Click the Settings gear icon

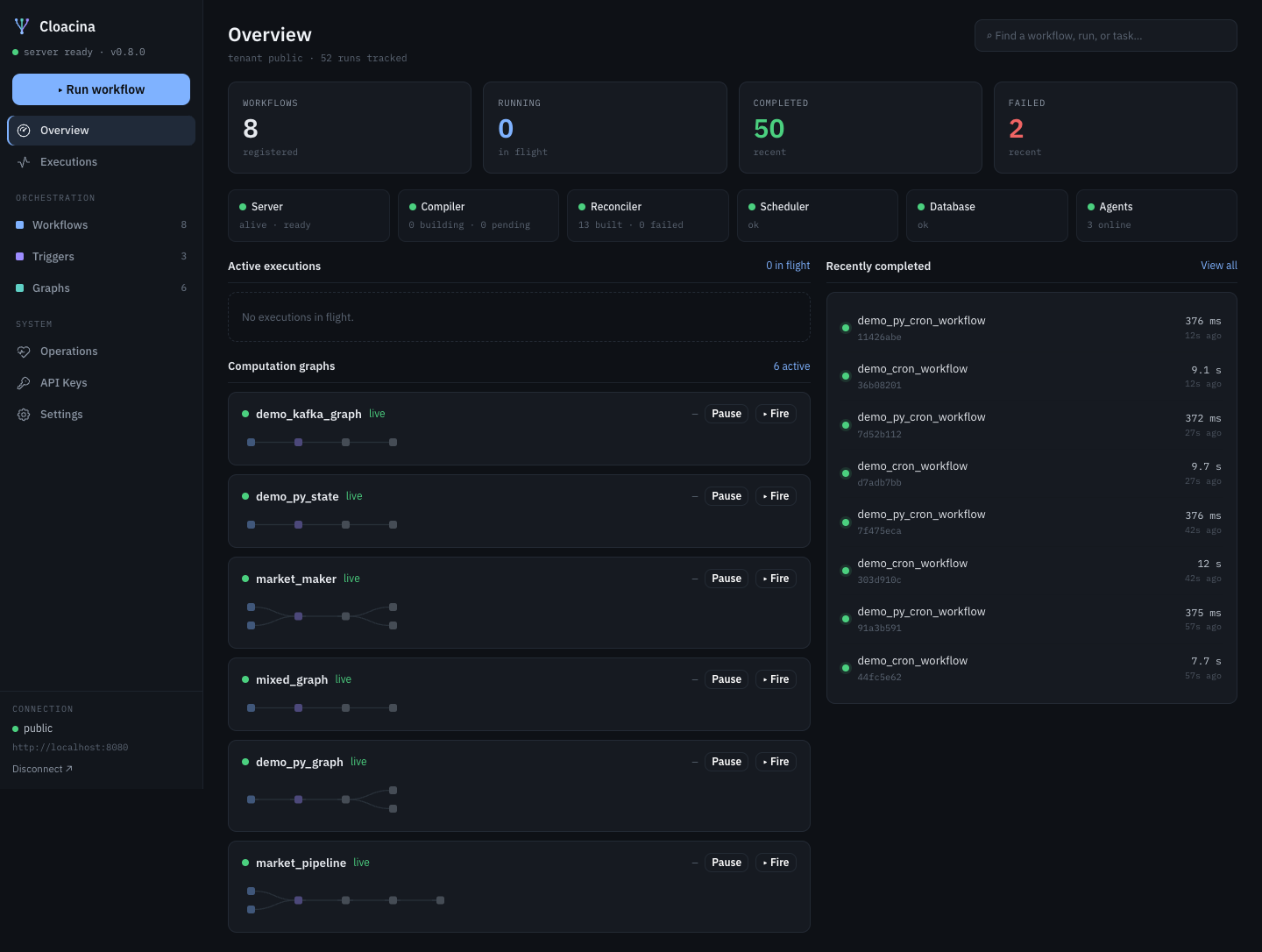point(24,415)
